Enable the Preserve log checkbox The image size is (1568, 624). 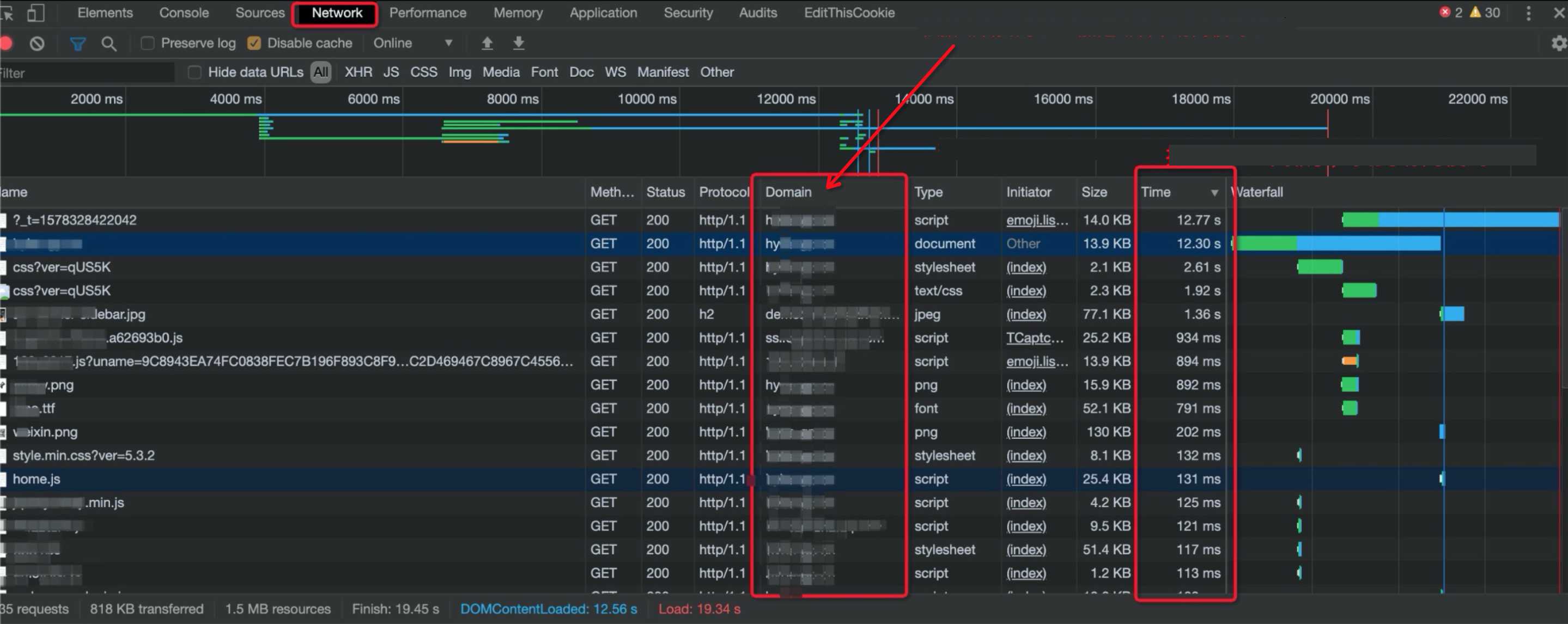click(x=147, y=43)
